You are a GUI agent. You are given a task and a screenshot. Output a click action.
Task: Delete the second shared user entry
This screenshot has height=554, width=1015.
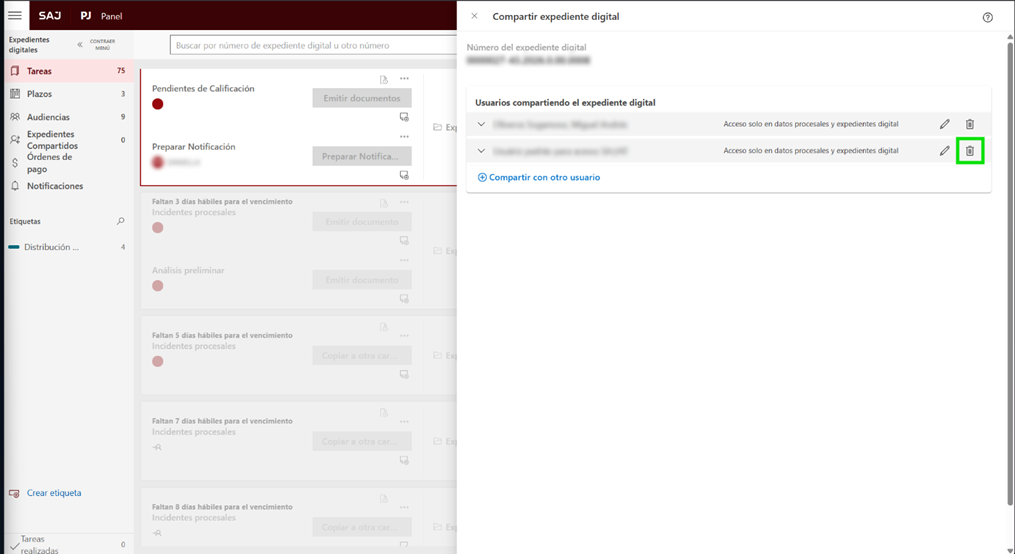[x=969, y=151]
